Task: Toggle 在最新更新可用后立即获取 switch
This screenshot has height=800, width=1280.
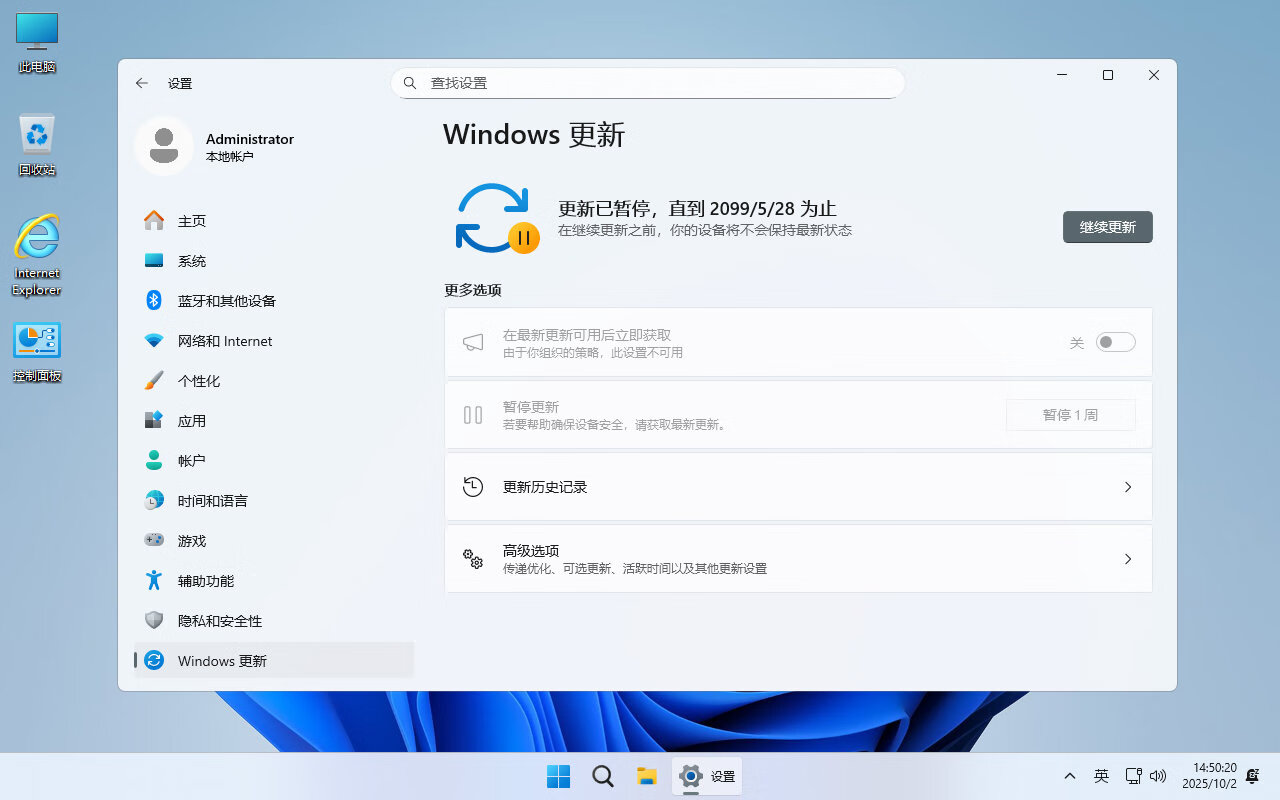Action: pos(1115,342)
